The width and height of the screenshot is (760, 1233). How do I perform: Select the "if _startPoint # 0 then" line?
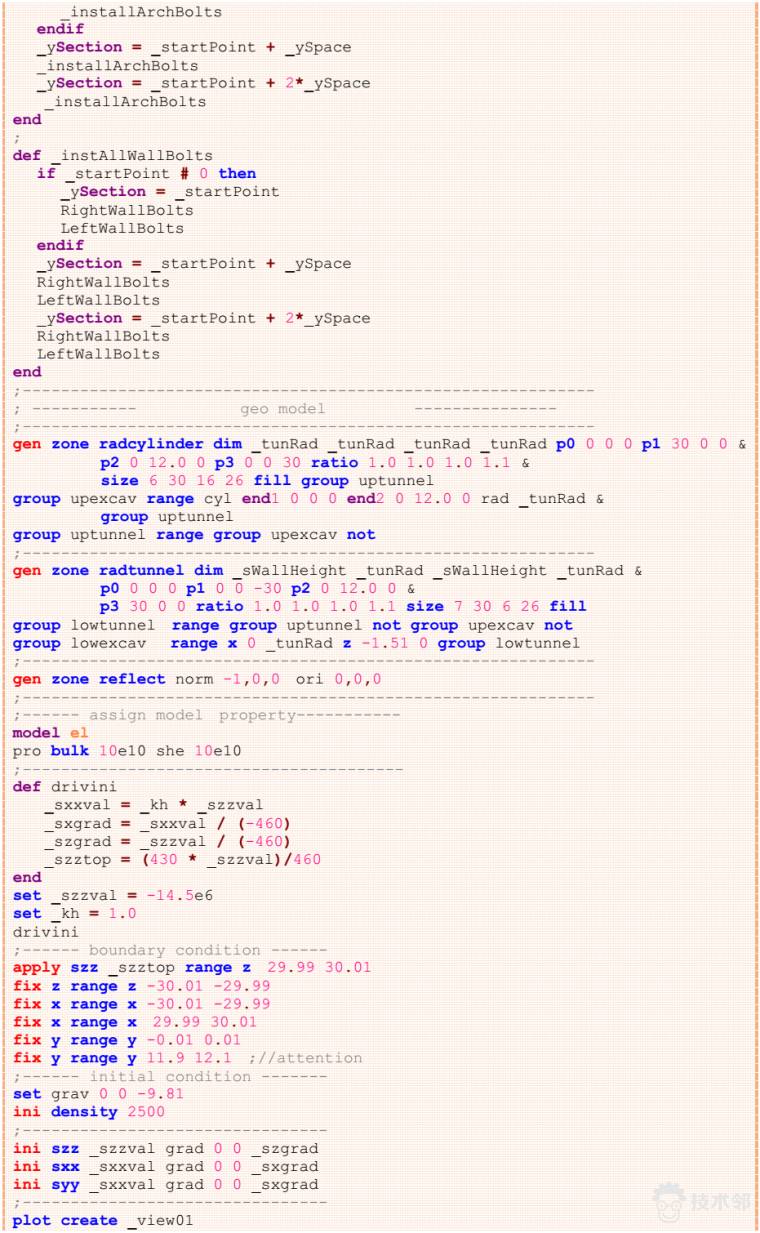146,173
